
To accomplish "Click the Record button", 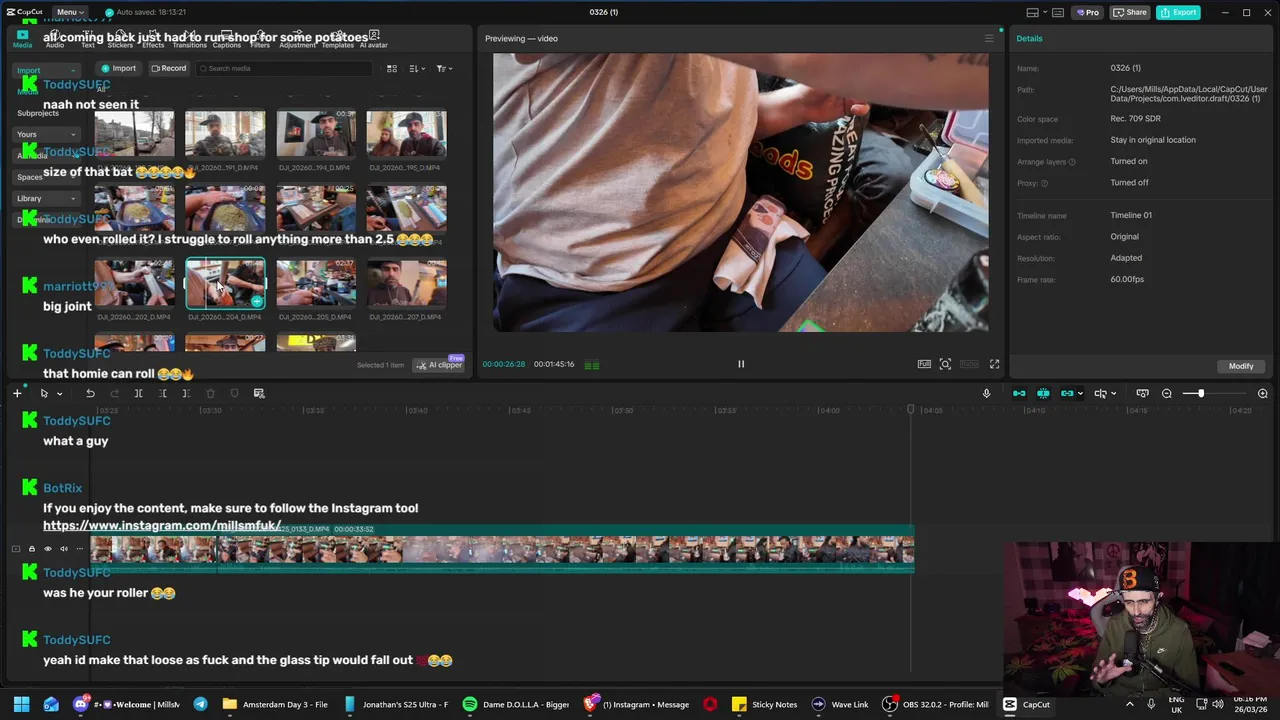I will click(168, 68).
